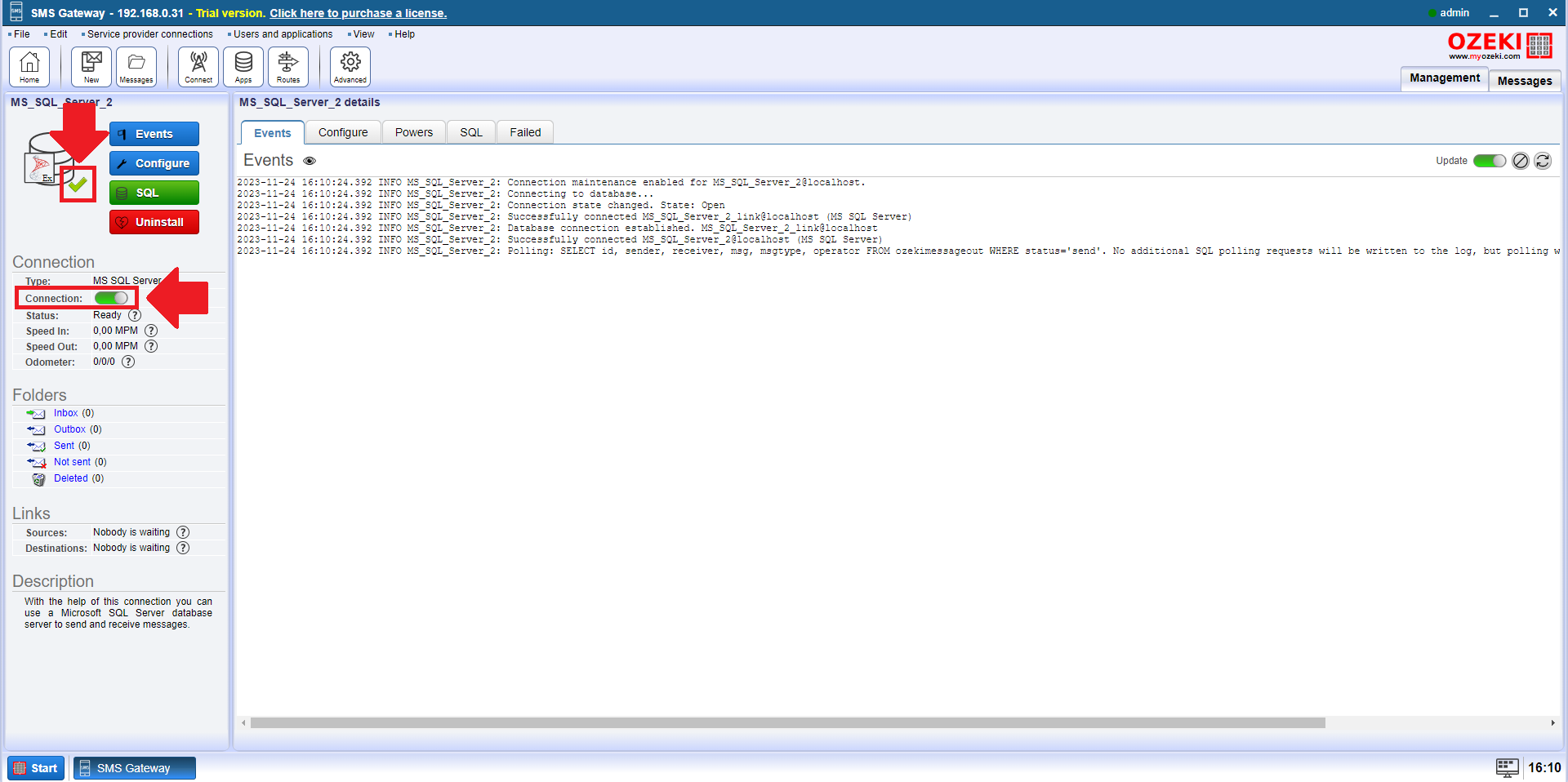Click the help icon next to Speed Out
The height and width of the screenshot is (782, 1568).
point(151,346)
